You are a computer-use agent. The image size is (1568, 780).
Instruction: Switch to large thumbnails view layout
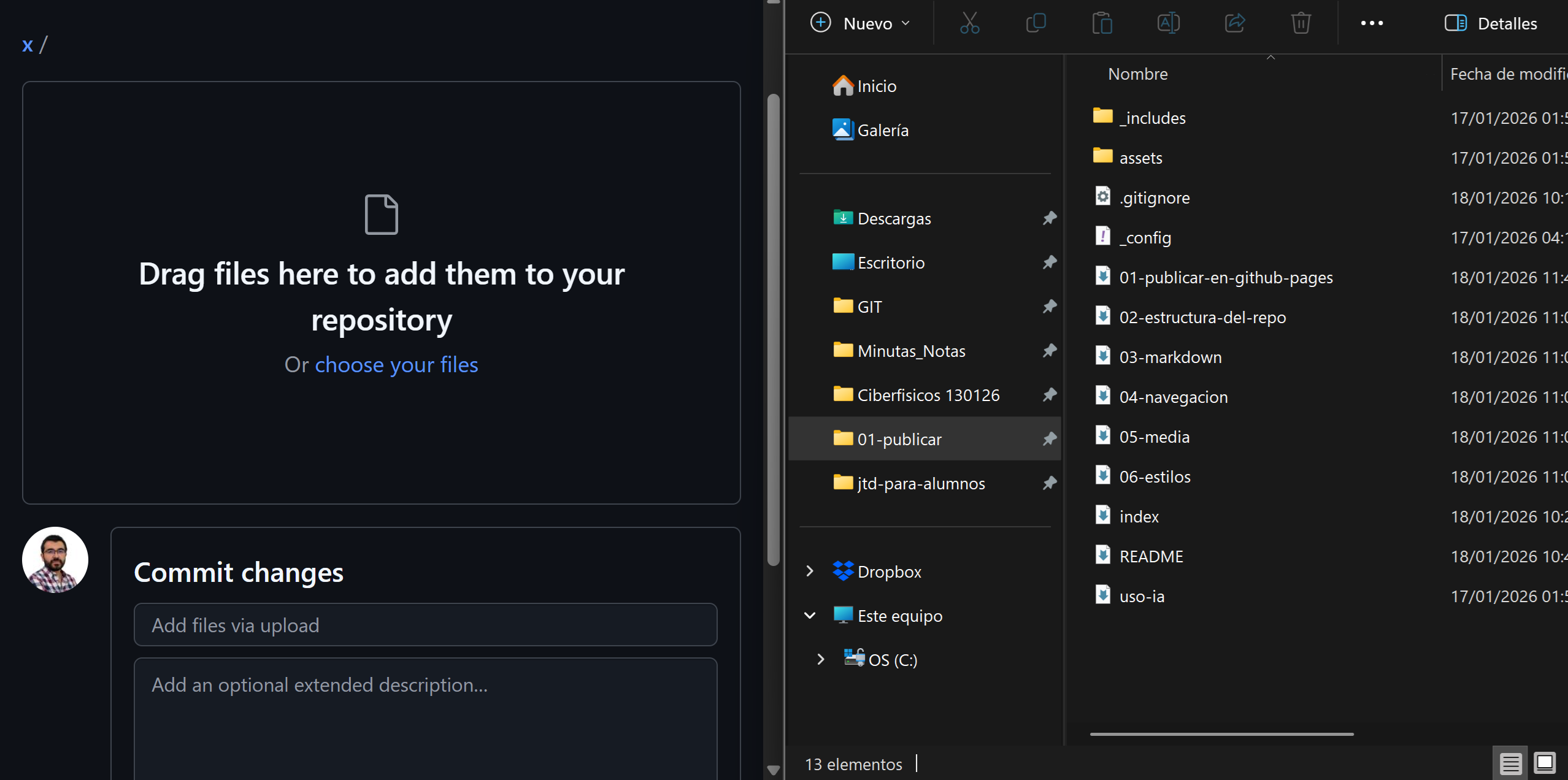(1545, 763)
